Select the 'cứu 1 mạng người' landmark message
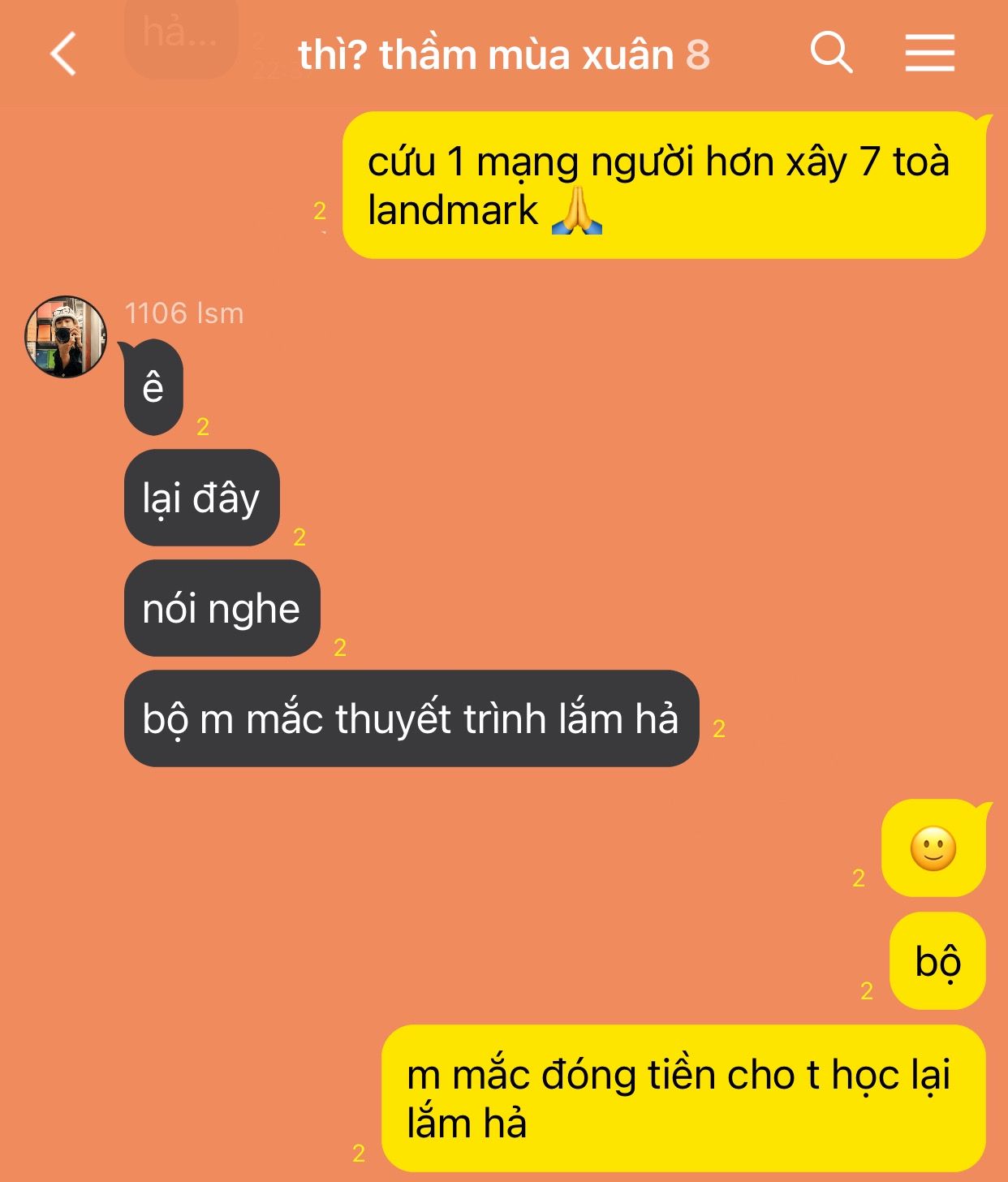 (x=664, y=185)
